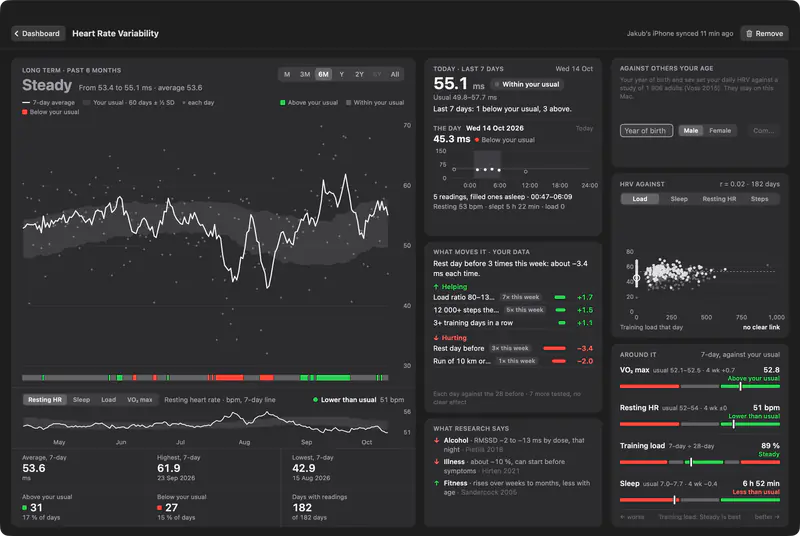The width and height of the screenshot is (800, 536).
Task: Click the Training load indicator bar
Action: 699,462
